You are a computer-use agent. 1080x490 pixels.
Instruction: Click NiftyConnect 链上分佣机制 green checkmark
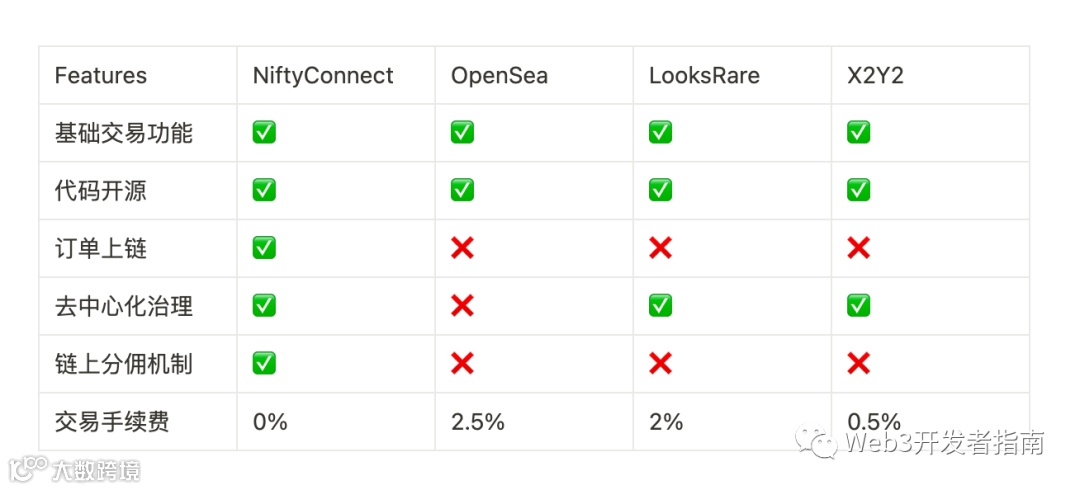(264, 363)
